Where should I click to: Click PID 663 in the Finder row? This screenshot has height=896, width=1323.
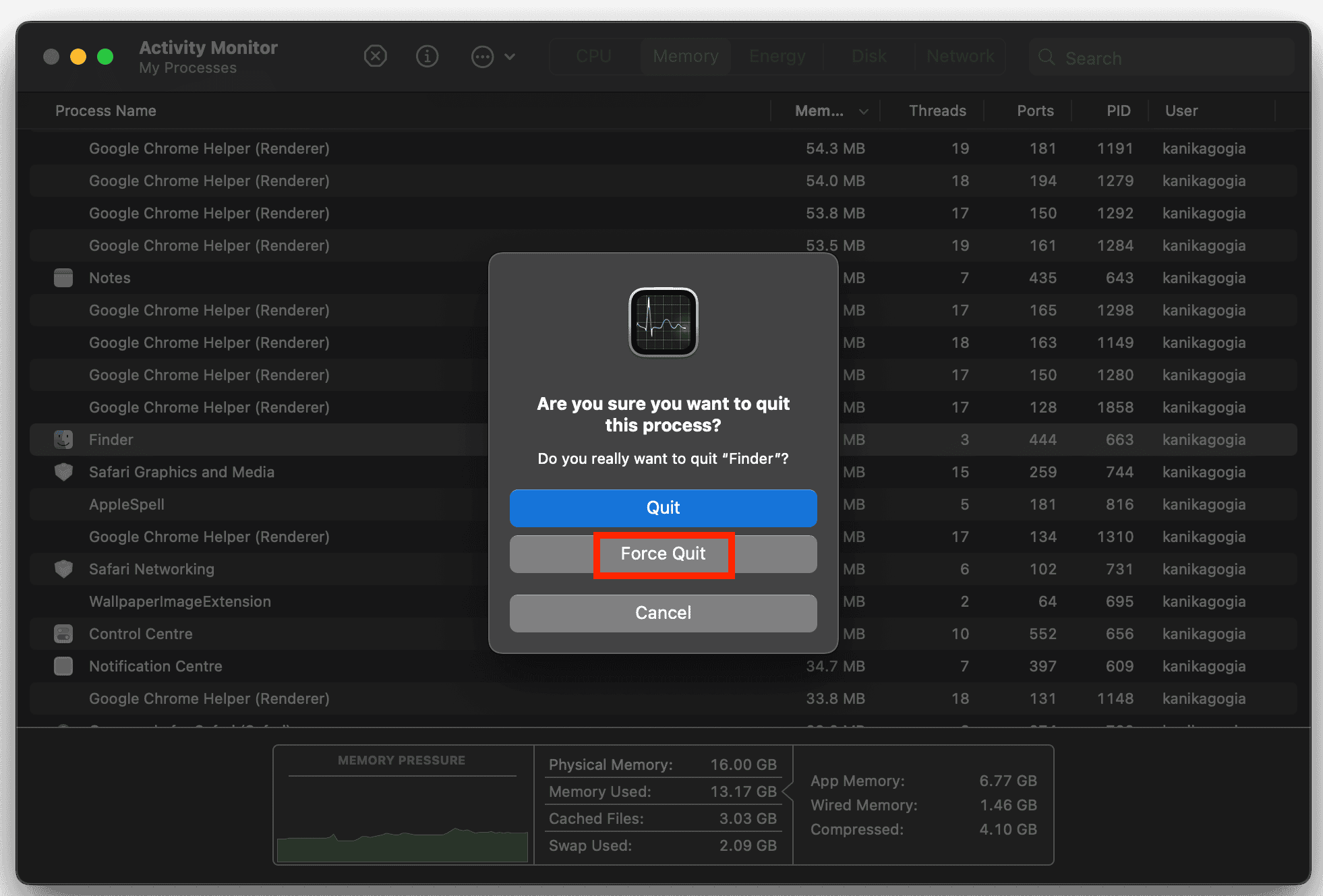coord(1119,440)
